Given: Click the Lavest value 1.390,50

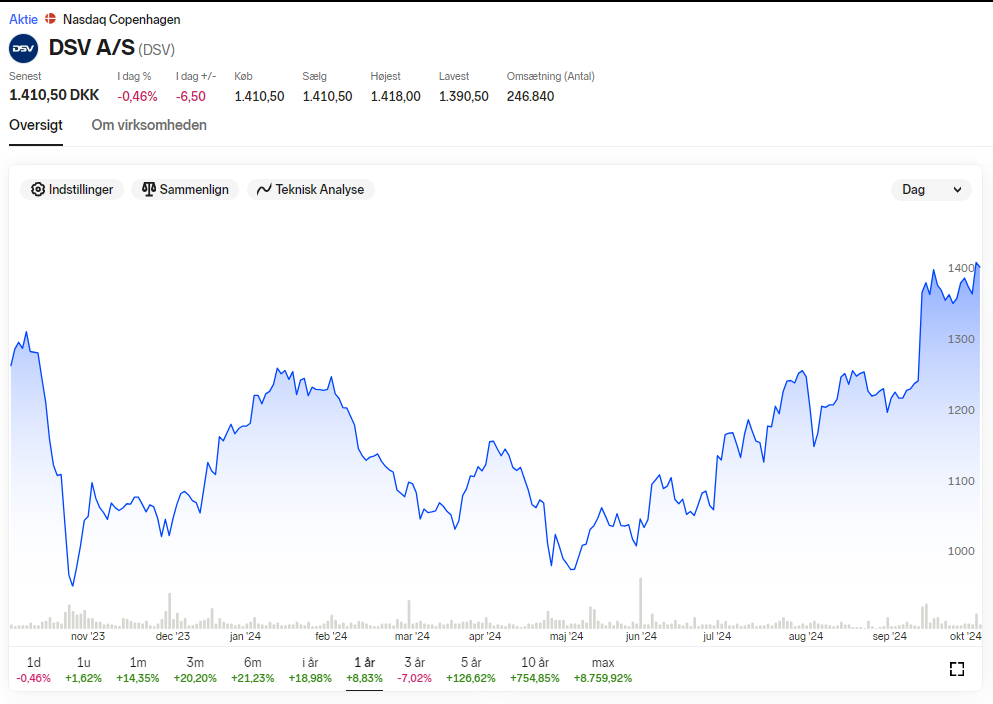Looking at the screenshot, I should 464,96.
